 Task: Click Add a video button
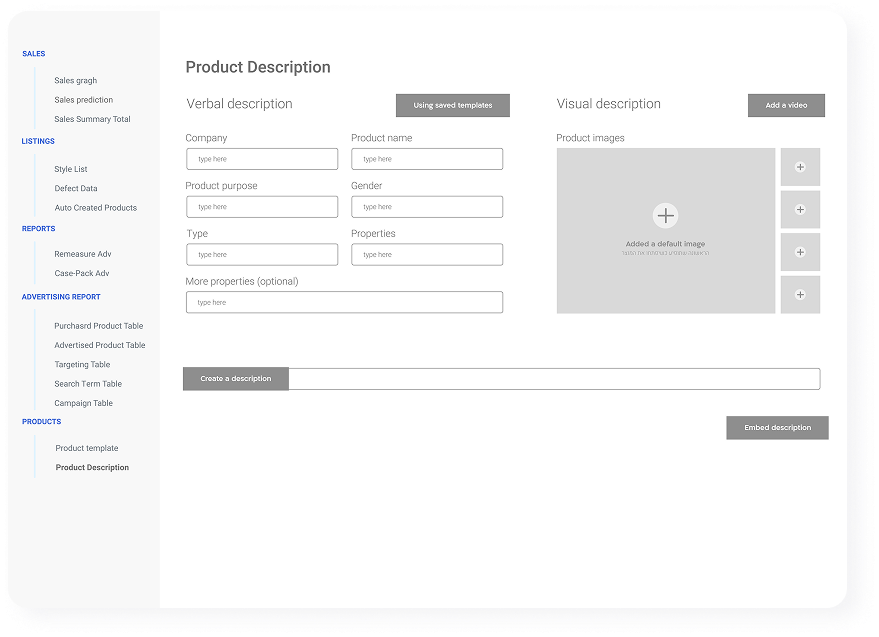(x=786, y=105)
